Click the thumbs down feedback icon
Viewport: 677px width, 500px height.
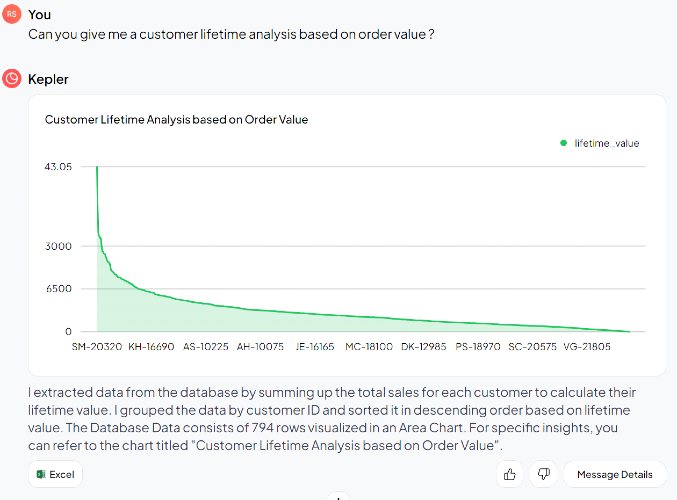point(543,474)
